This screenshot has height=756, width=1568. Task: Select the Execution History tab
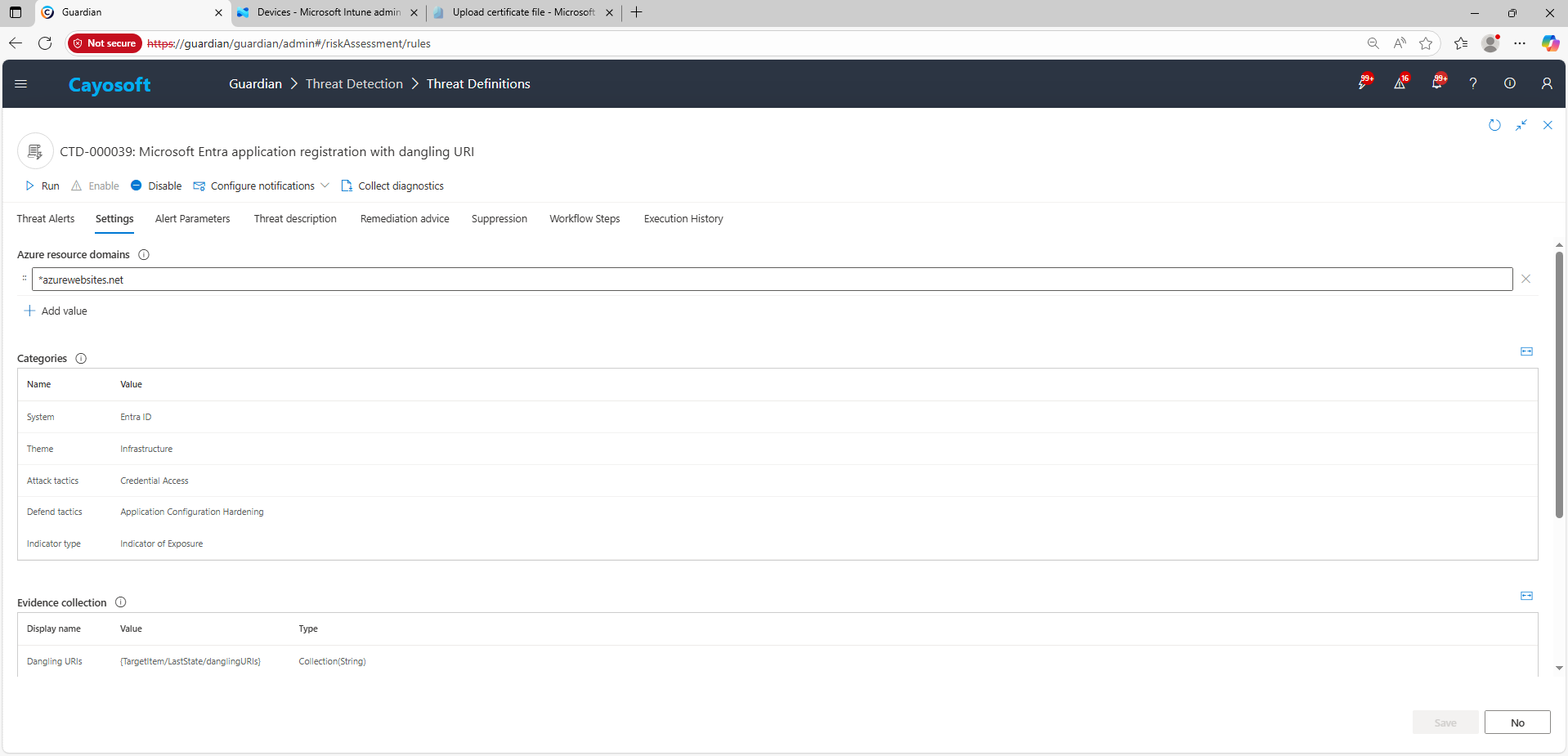pos(683,219)
